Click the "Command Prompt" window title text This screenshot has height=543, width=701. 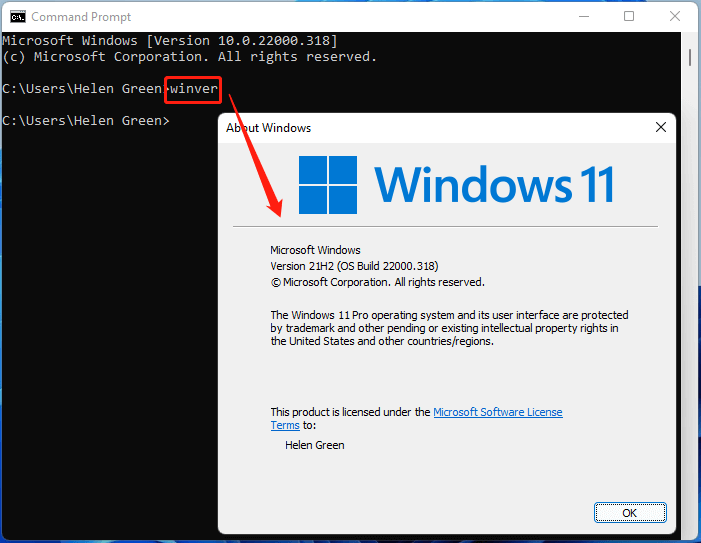[81, 17]
